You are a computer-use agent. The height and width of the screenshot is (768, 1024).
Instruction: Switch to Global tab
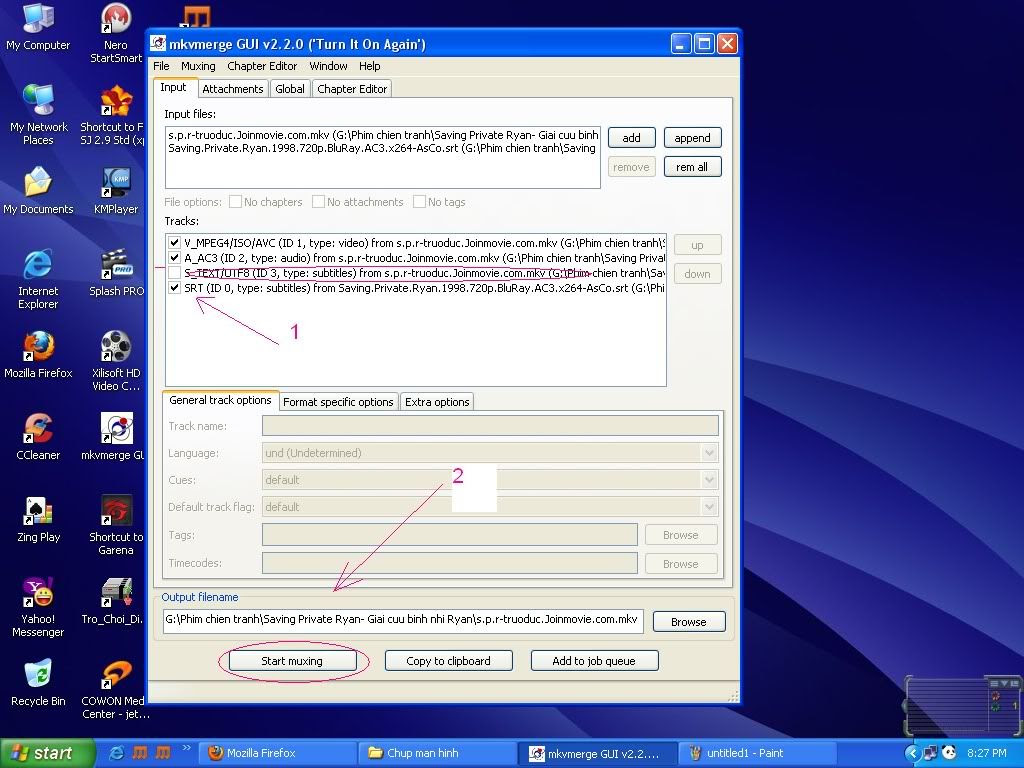289,89
